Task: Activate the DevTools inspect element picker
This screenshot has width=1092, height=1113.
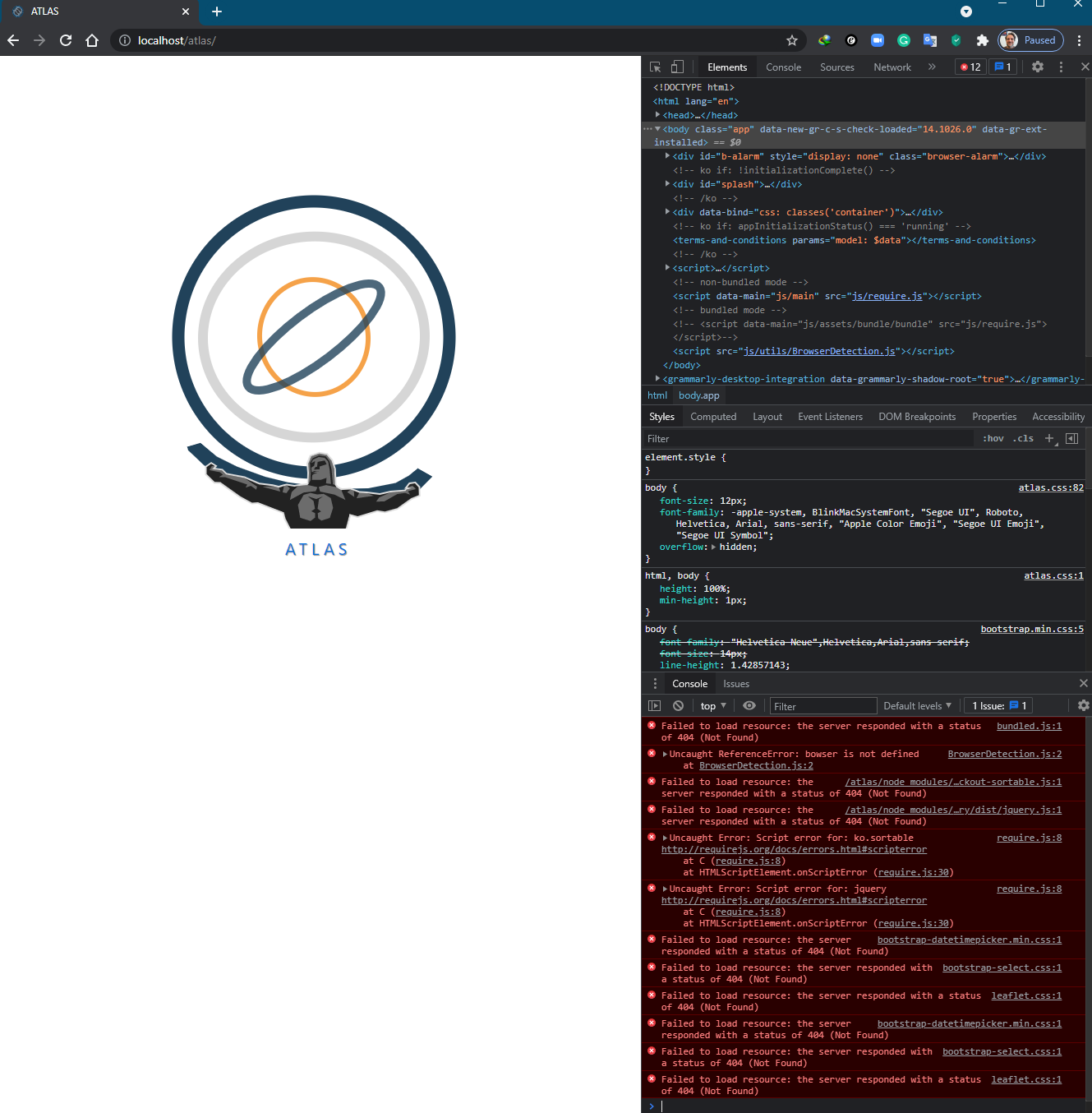Action: point(656,67)
